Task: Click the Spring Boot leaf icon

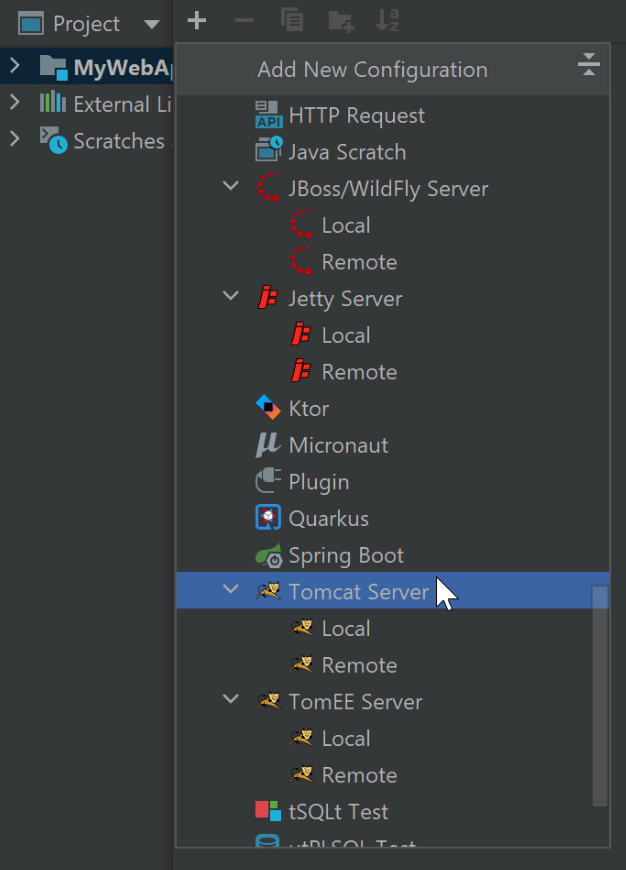Action: (269, 556)
